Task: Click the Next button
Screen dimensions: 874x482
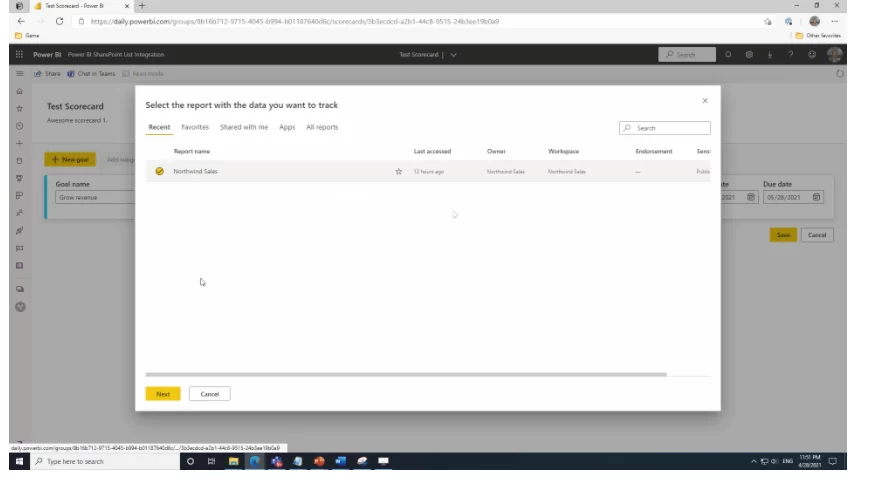Action: point(163,394)
